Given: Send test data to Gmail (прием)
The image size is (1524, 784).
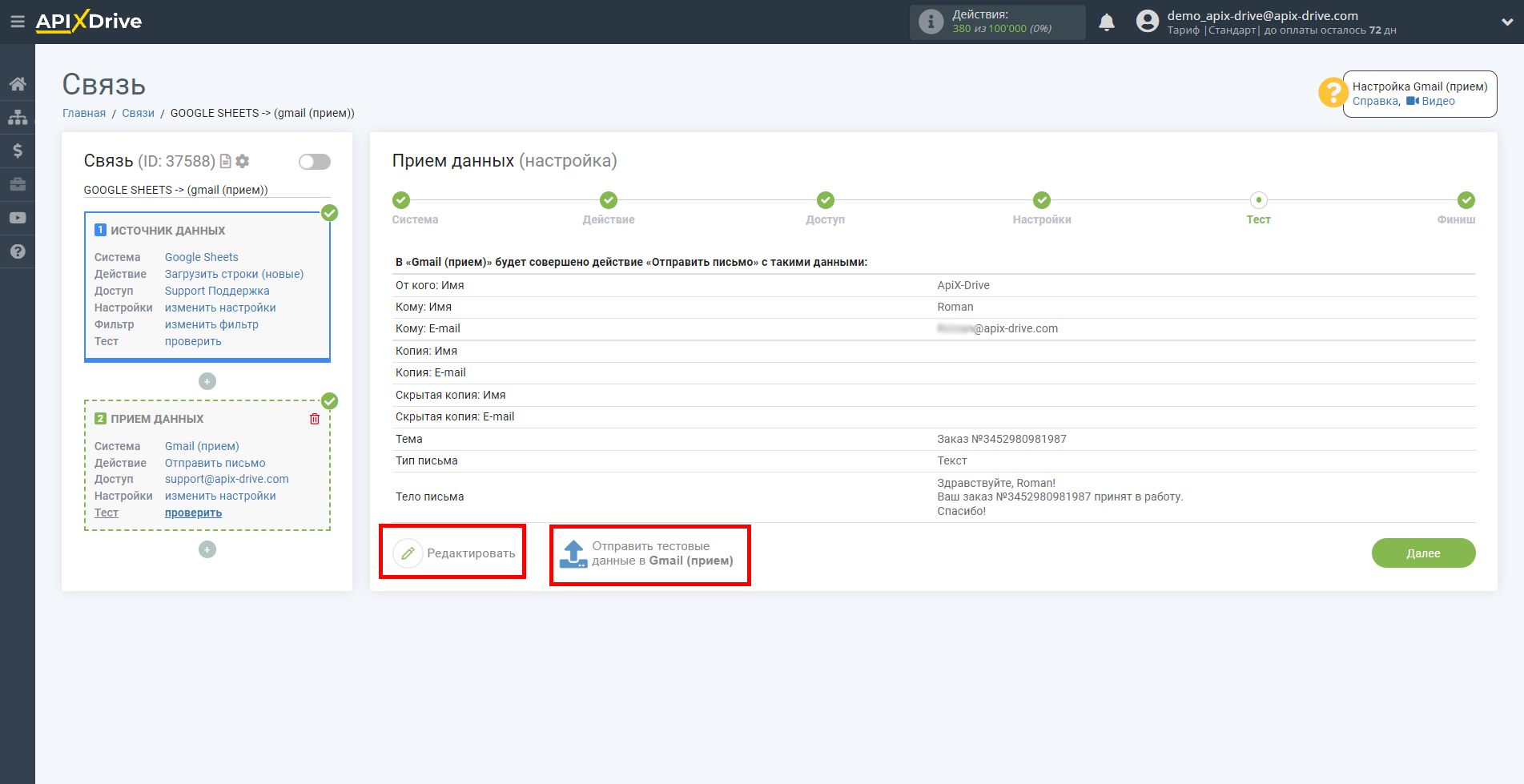Looking at the screenshot, I should pyautogui.click(x=647, y=553).
